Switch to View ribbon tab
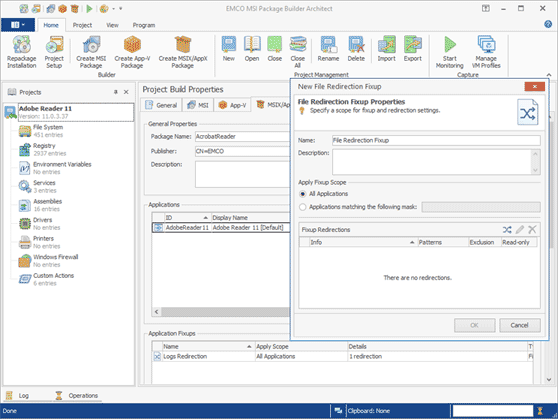The image size is (558, 419). [112, 25]
